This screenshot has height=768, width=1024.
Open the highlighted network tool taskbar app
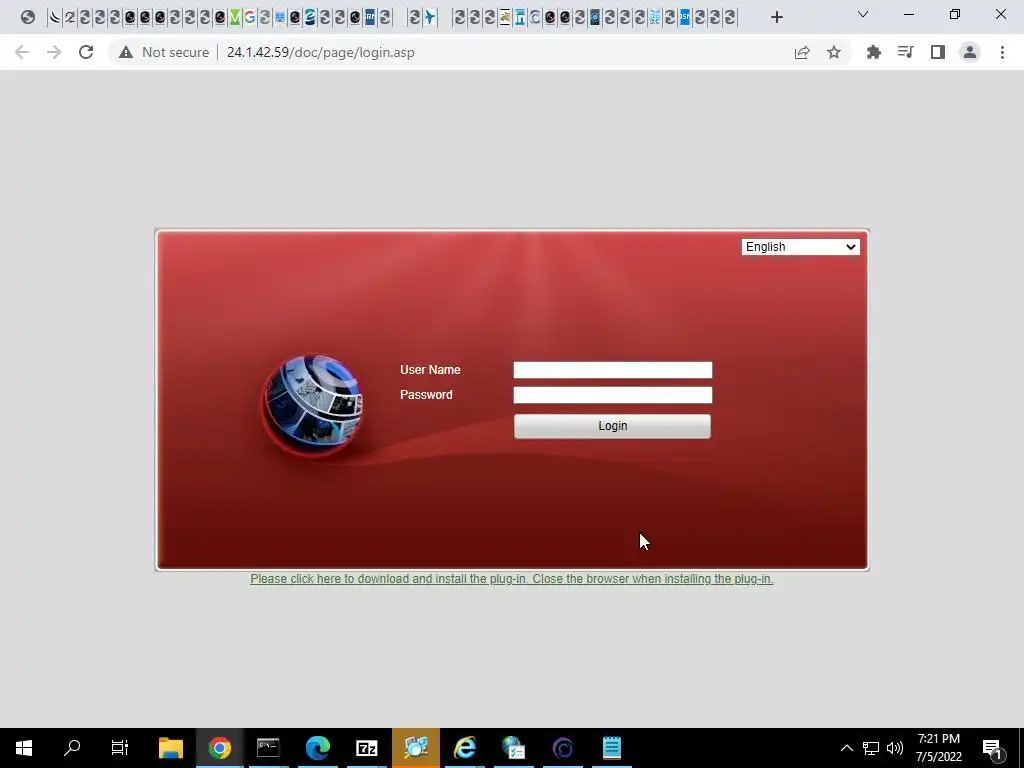coord(416,748)
